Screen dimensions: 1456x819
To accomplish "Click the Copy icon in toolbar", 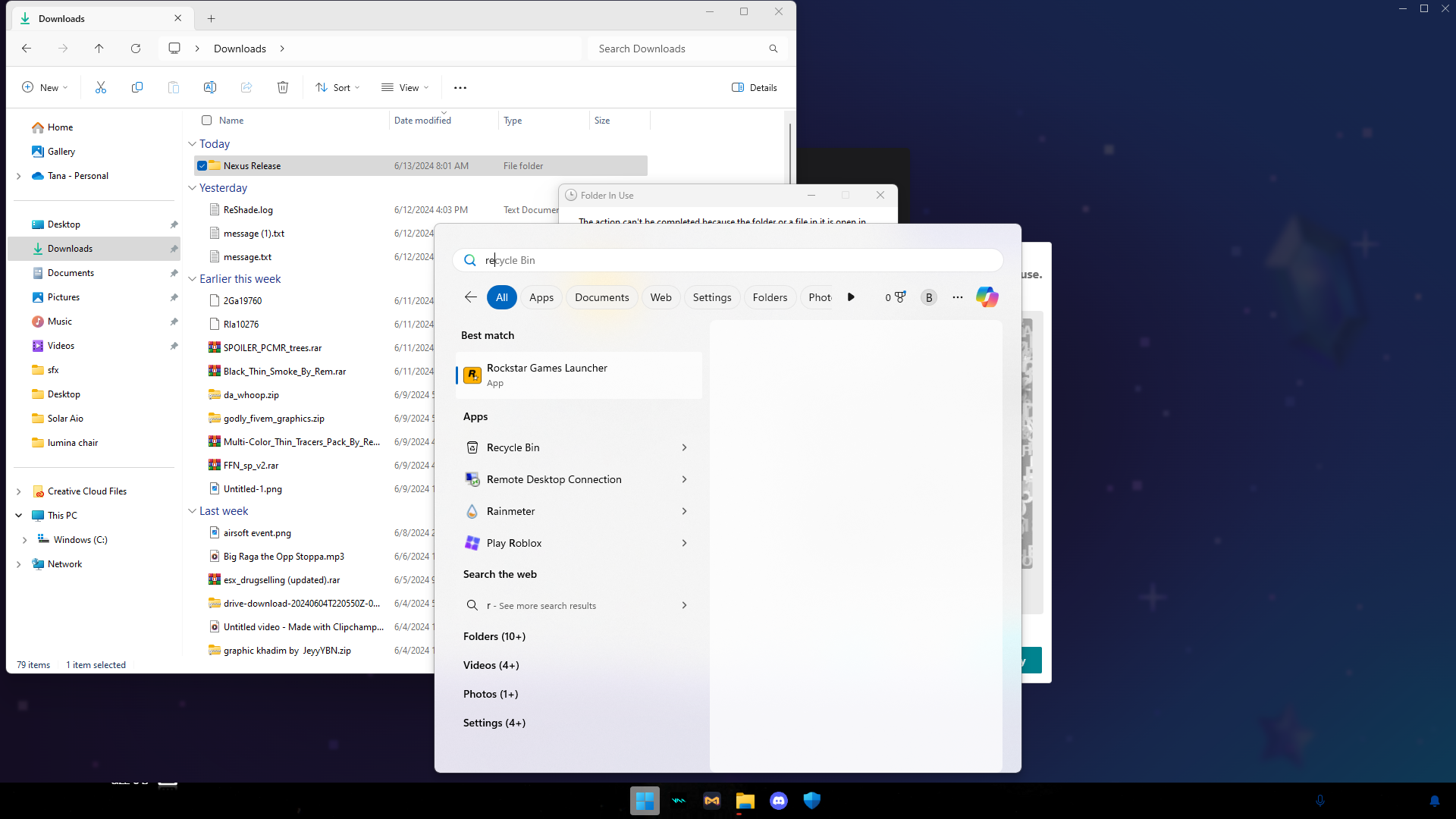I will tap(137, 87).
